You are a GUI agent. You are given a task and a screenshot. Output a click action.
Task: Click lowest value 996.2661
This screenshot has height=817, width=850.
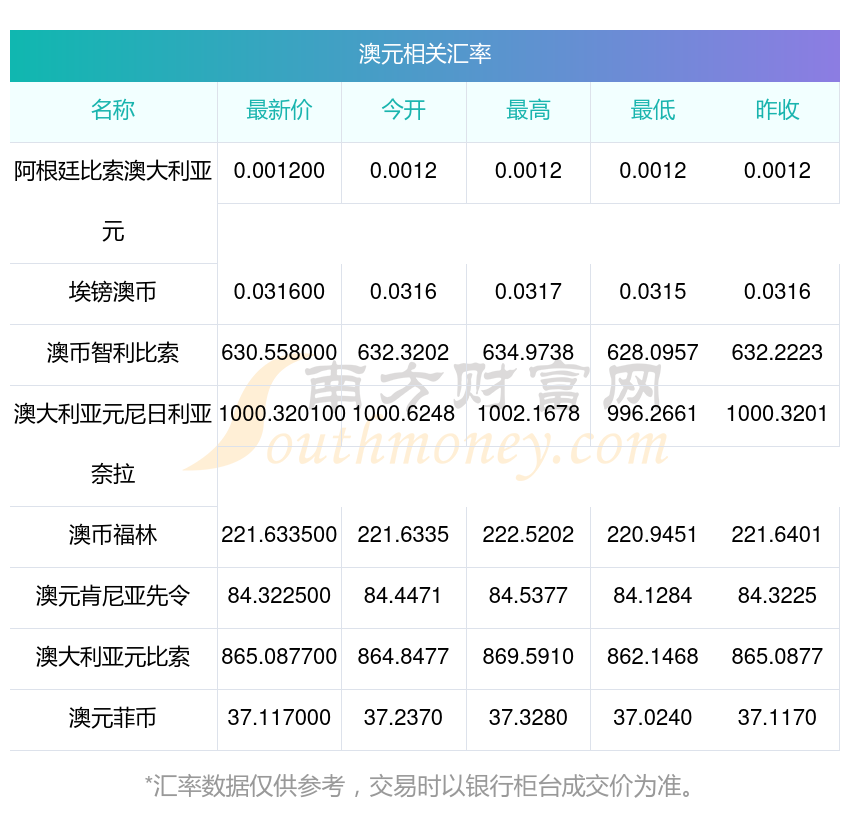point(652,414)
